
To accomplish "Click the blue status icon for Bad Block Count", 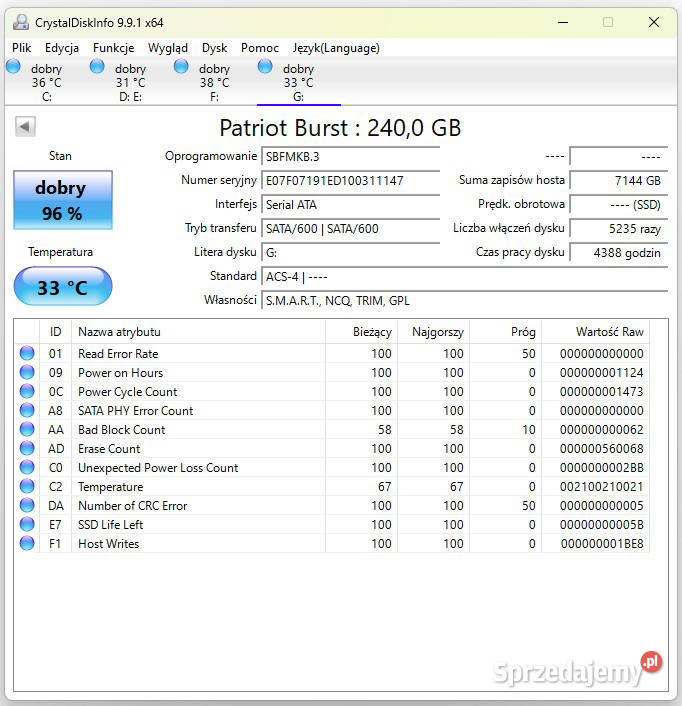I will [x=27, y=429].
